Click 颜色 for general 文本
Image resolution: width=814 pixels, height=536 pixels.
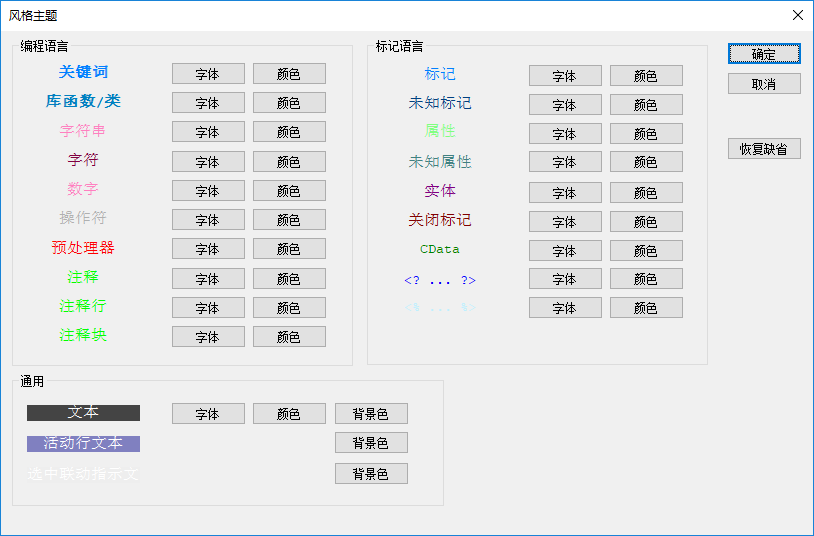tap(289, 414)
